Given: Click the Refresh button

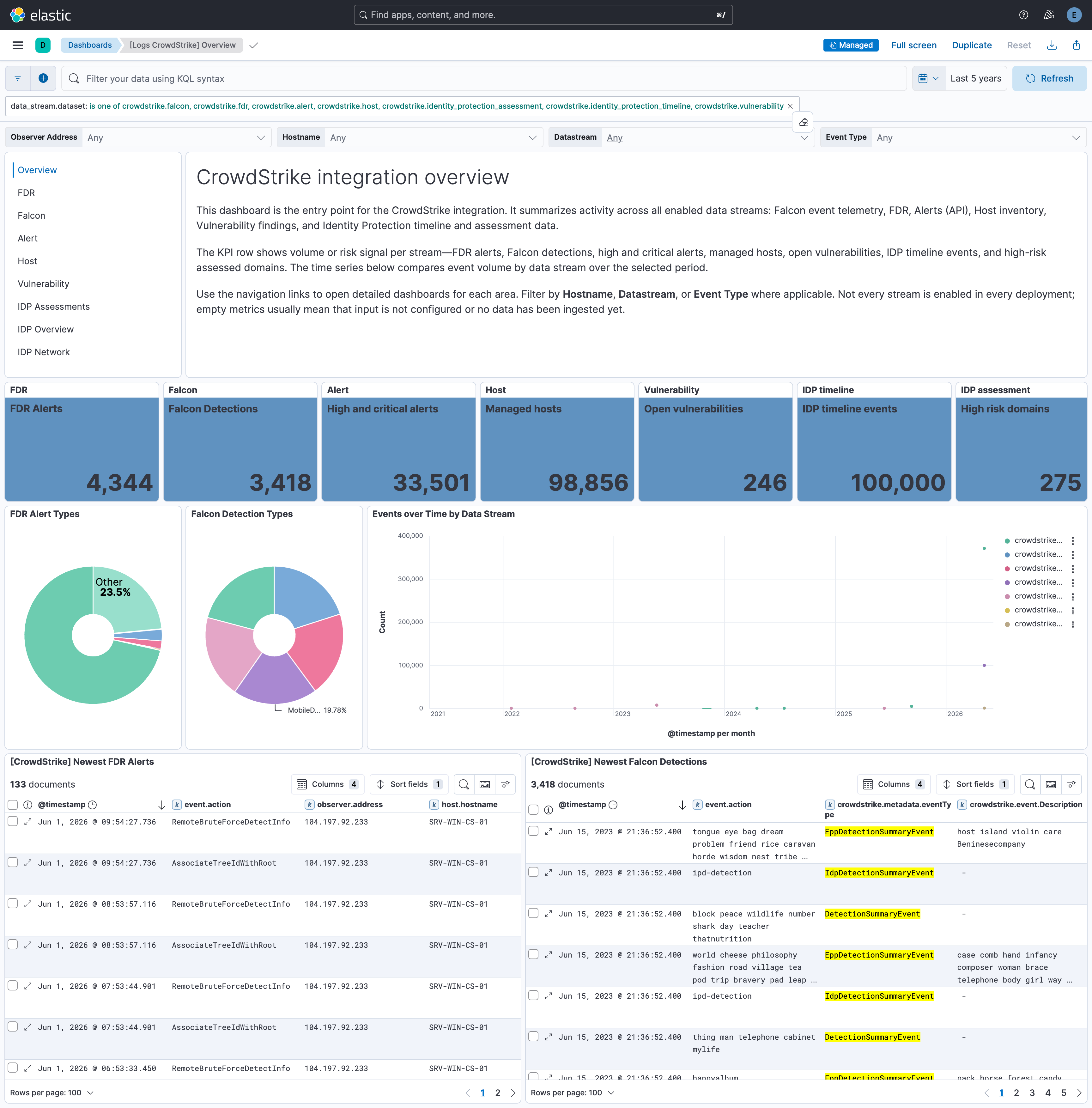Looking at the screenshot, I should point(1049,79).
